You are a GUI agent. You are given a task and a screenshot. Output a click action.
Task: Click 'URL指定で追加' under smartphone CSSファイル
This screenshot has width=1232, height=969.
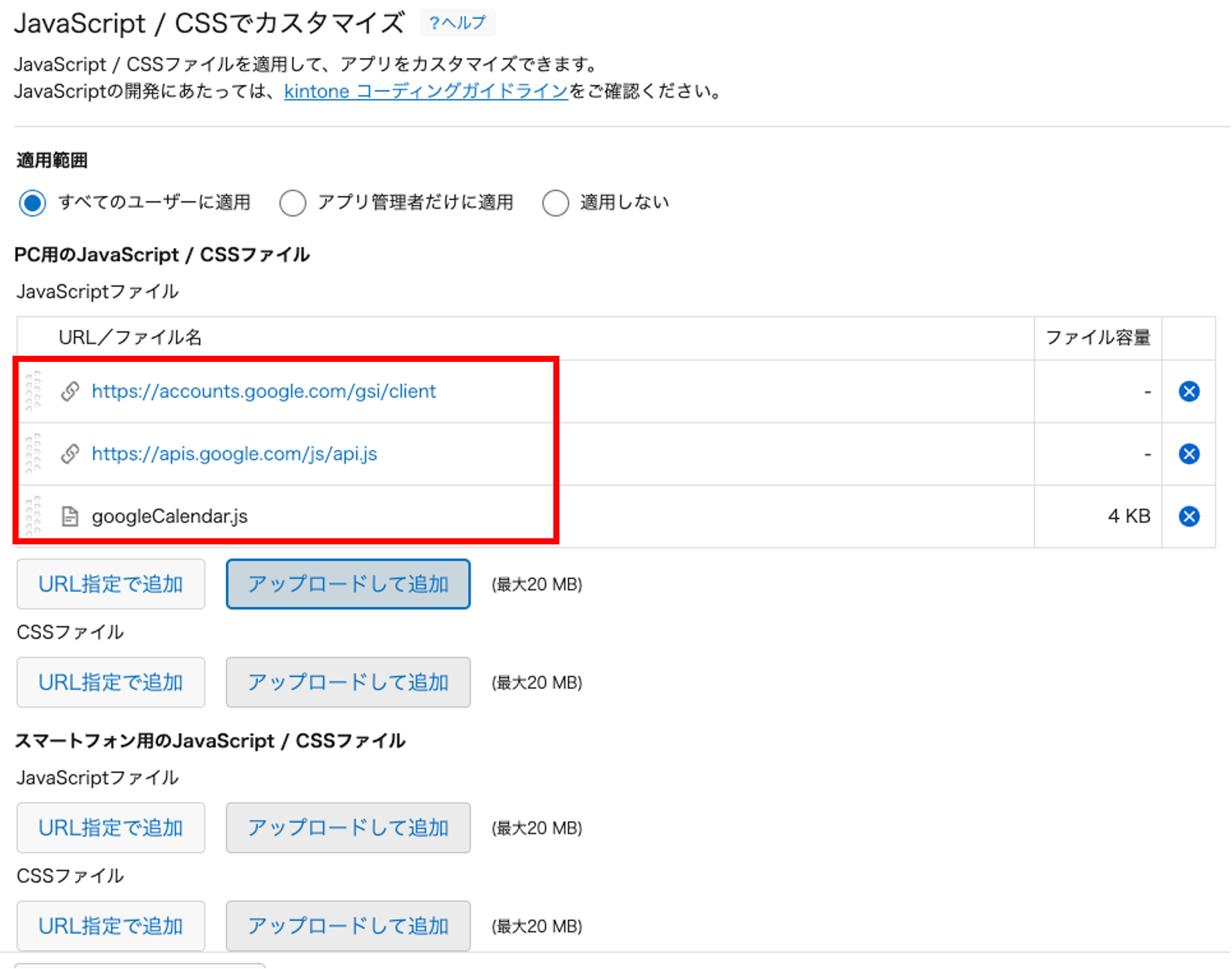tap(111, 925)
